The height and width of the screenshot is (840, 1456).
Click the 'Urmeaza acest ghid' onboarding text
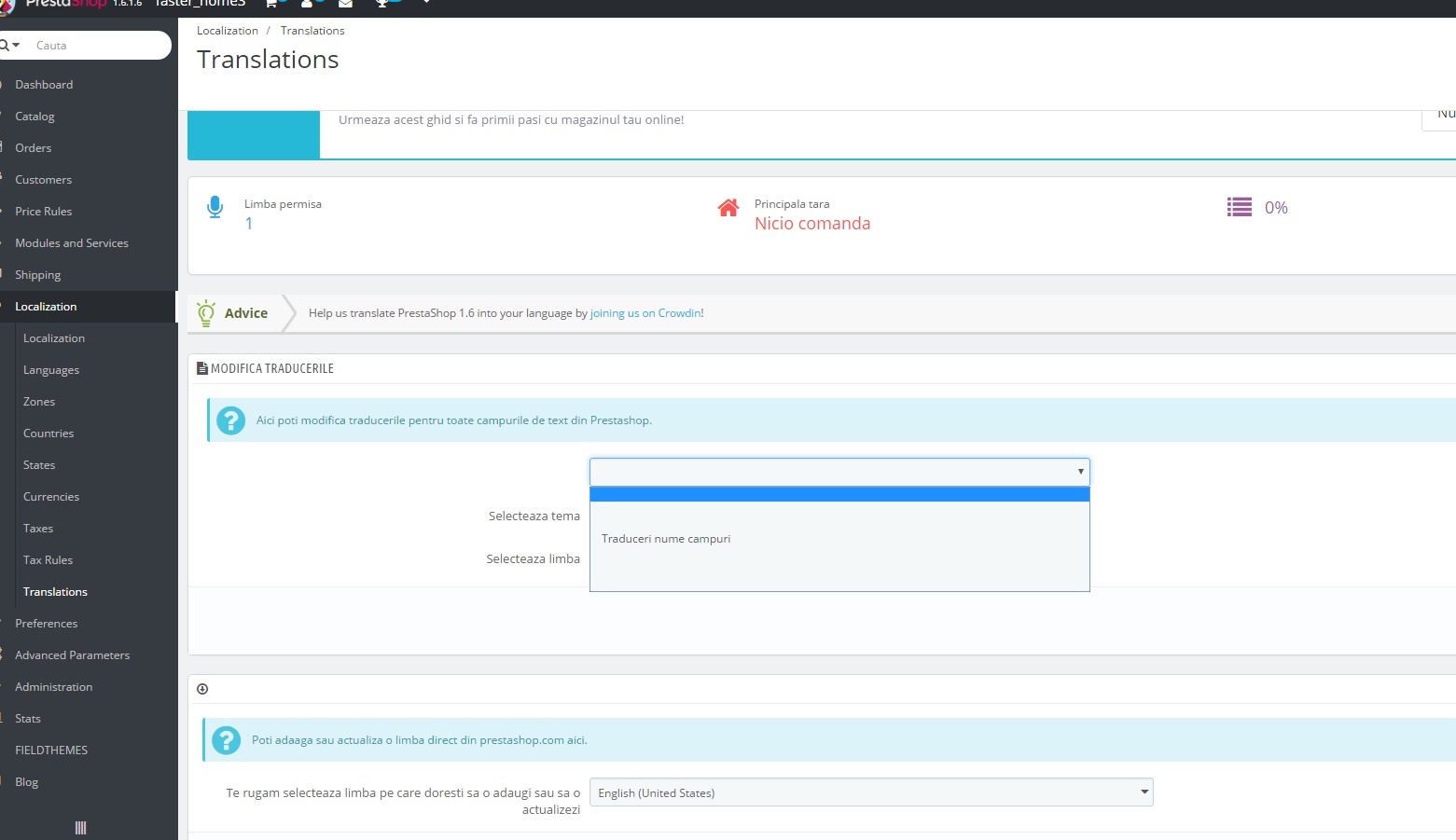tap(511, 120)
